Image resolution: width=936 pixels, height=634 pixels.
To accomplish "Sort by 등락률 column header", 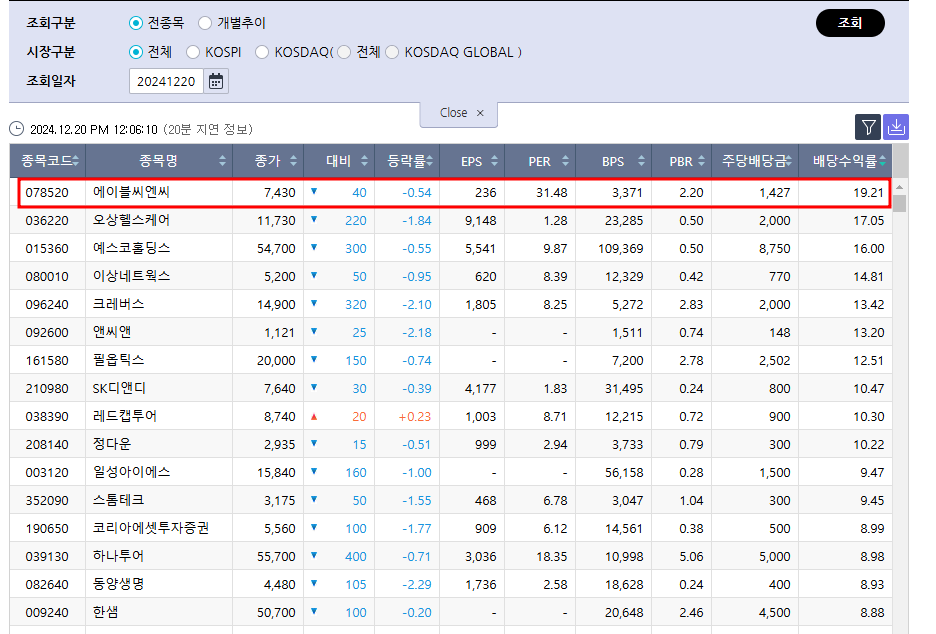I will tap(408, 161).
